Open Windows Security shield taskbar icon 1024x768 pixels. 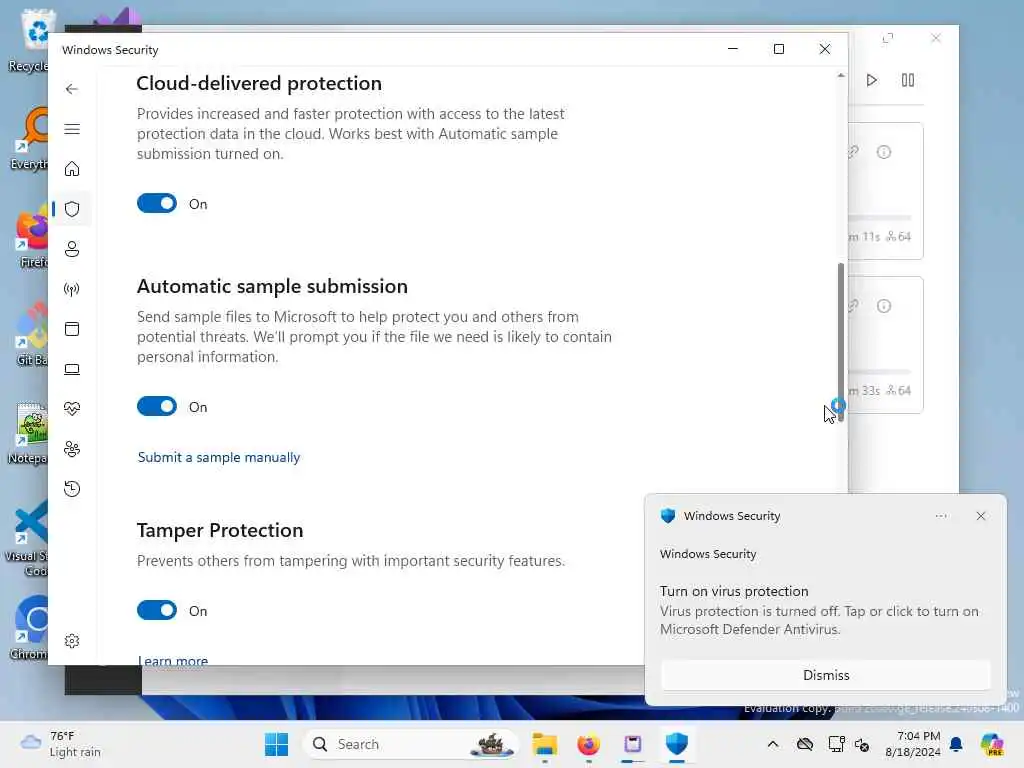pos(677,744)
